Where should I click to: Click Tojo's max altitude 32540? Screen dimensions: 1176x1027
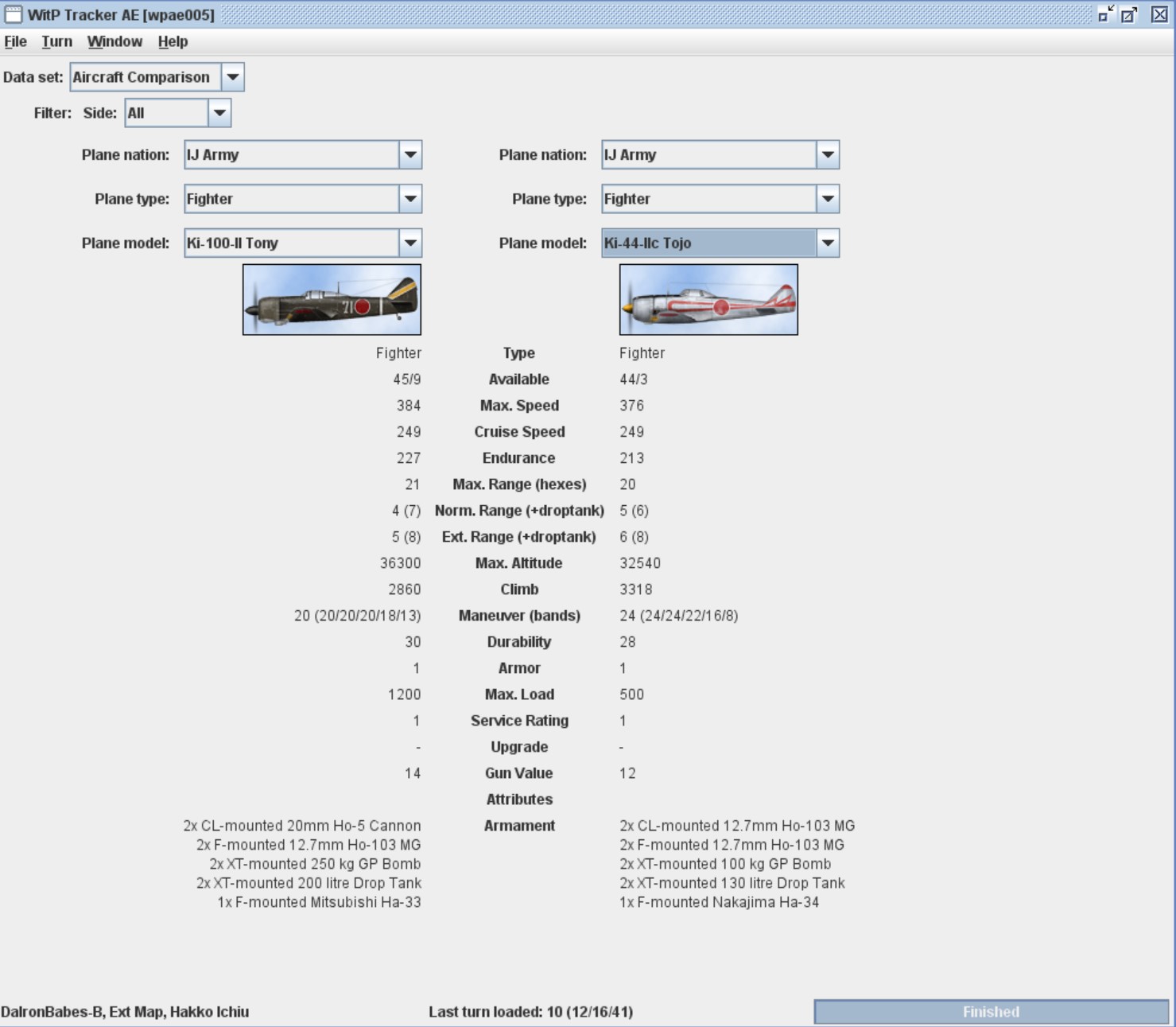point(640,563)
